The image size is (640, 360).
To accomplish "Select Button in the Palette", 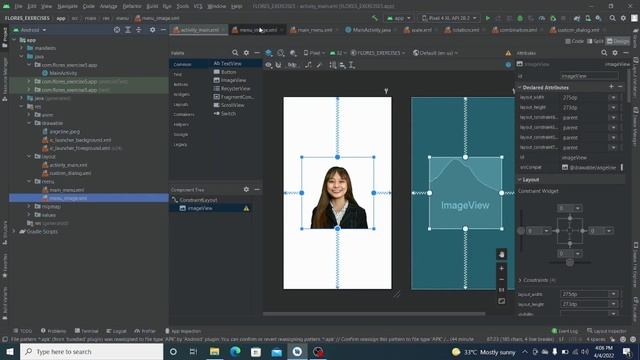I will tap(228, 72).
